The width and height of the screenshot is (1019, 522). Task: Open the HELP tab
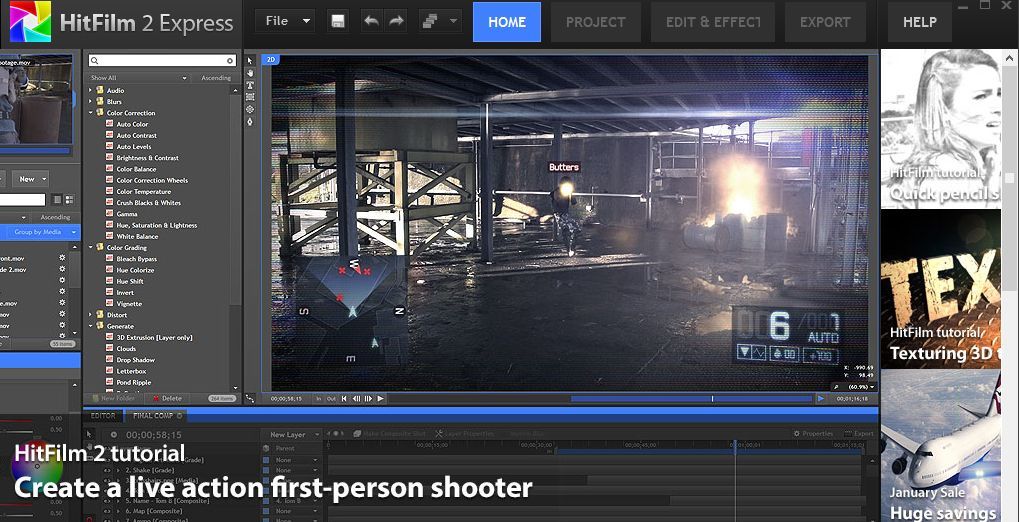point(920,22)
